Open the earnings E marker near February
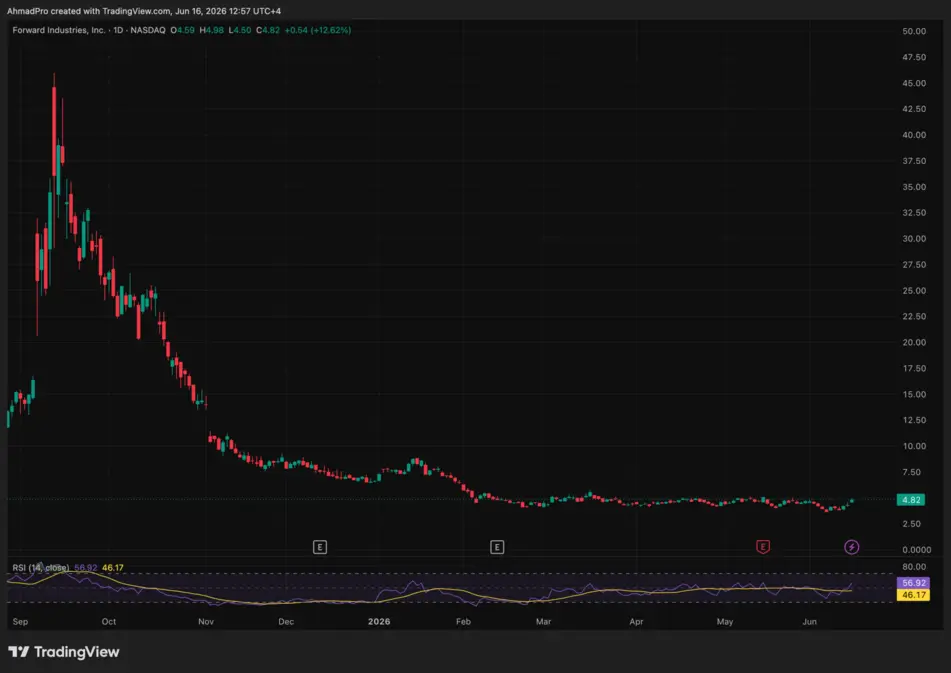Image resolution: width=951 pixels, height=673 pixels. (497, 547)
